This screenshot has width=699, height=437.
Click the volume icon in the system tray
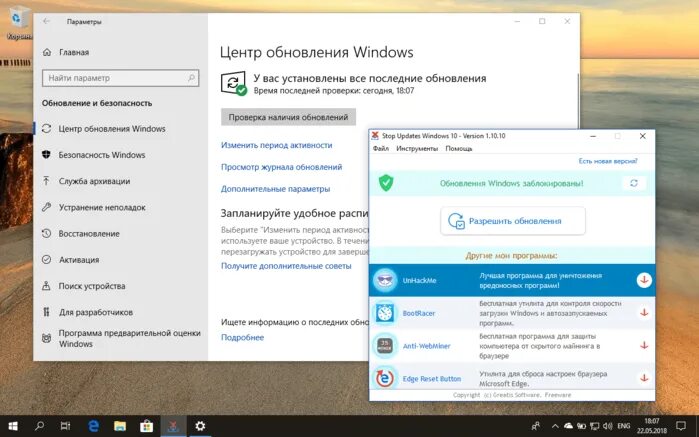tap(608, 426)
